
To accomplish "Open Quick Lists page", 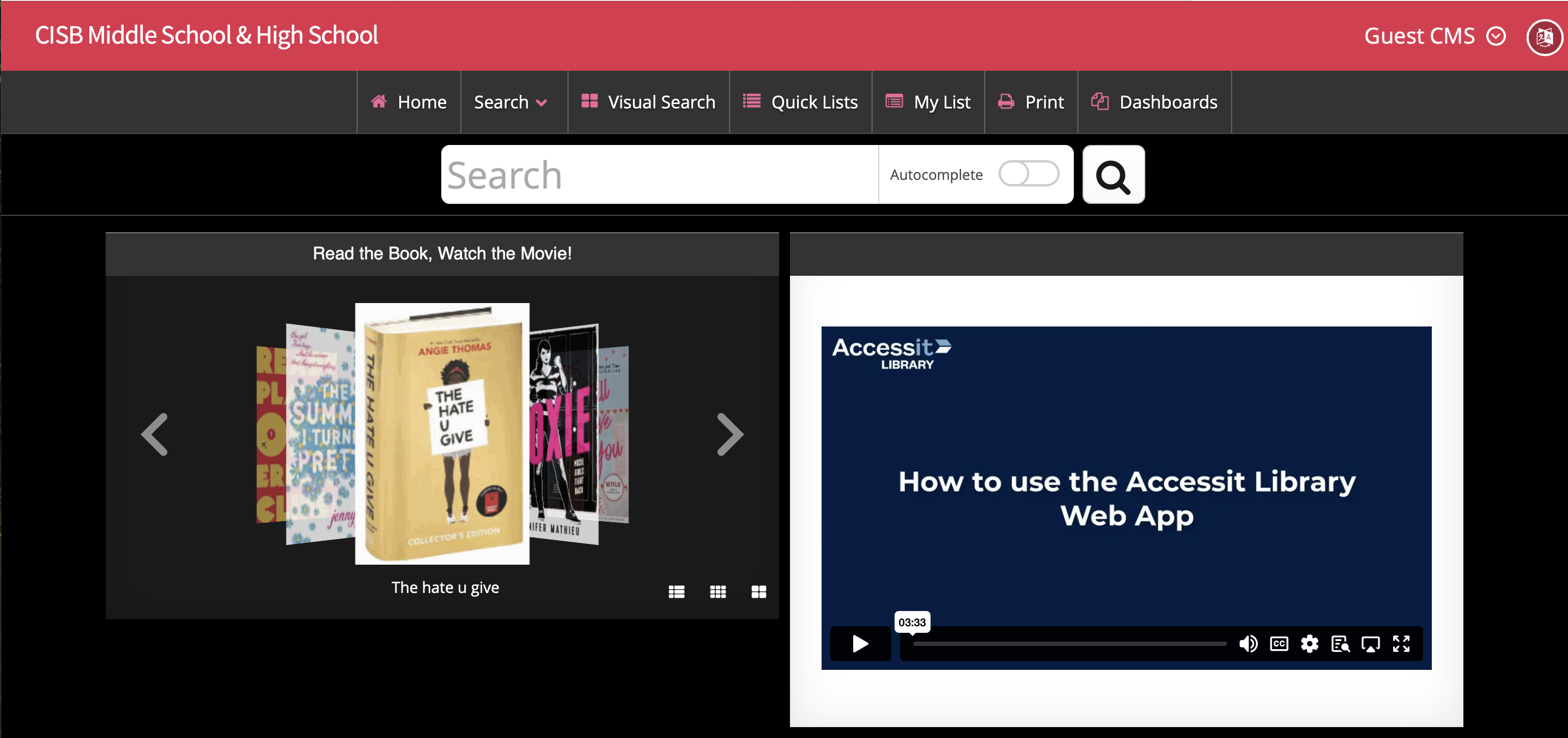I will point(800,102).
